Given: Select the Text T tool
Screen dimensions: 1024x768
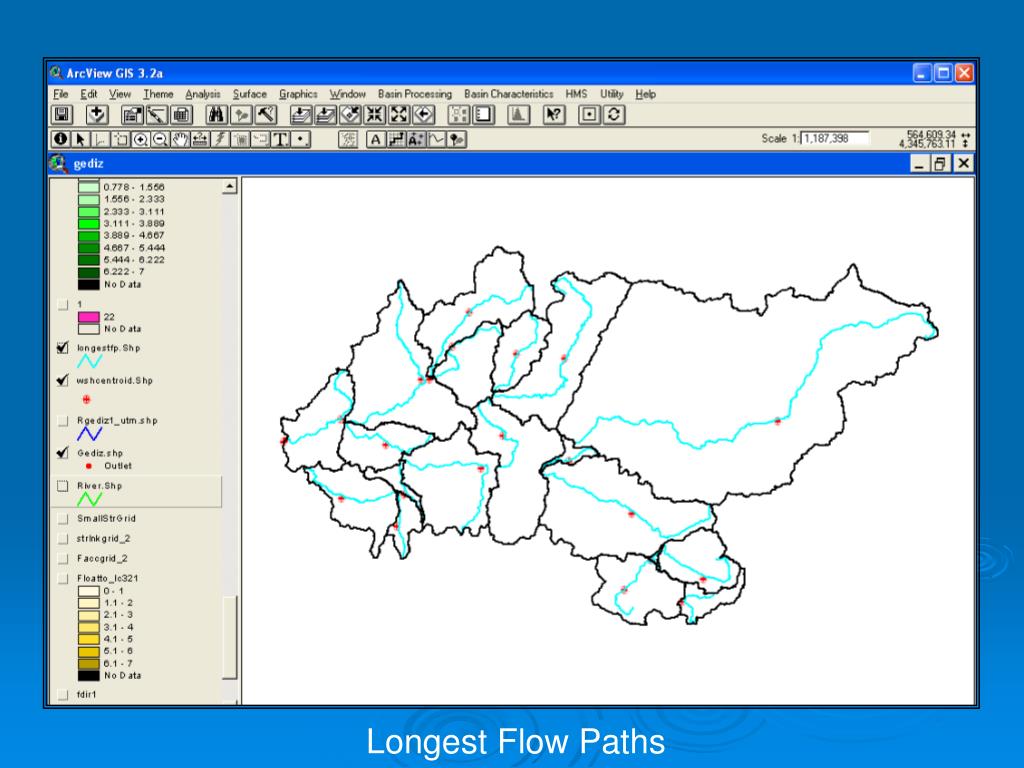Looking at the screenshot, I should (x=280, y=139).
